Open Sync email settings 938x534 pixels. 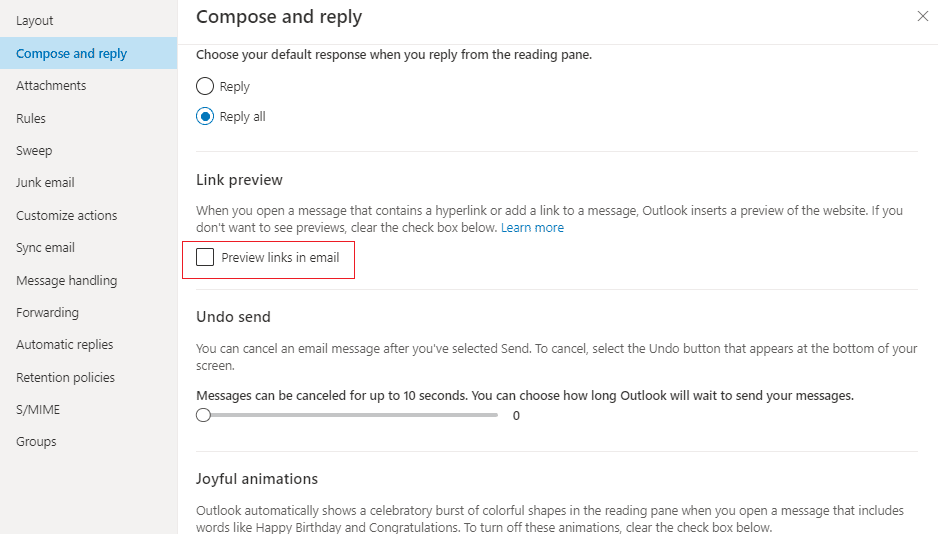click(45, 248)
